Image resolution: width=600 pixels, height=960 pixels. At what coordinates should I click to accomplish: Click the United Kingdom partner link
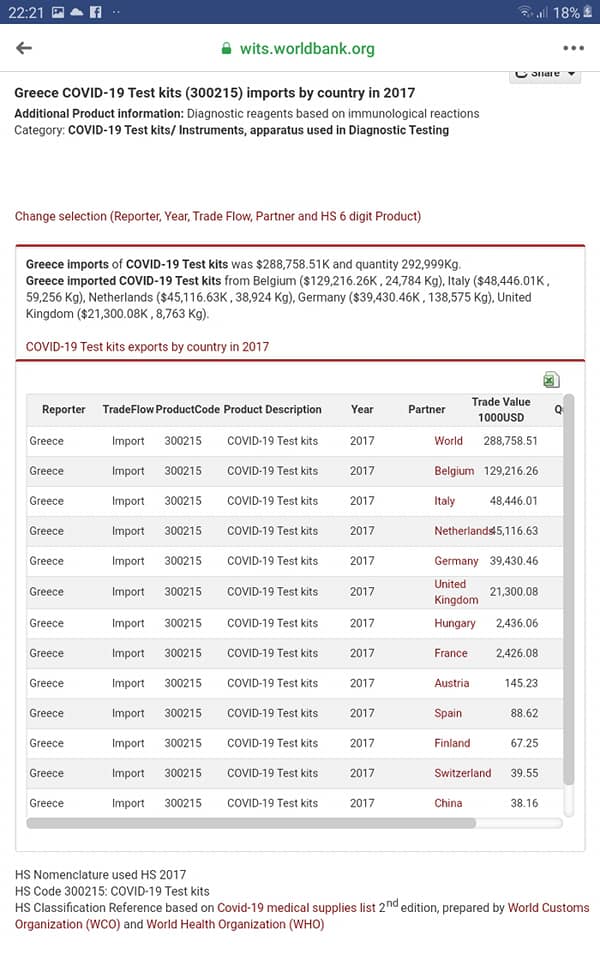click(456, 592)
